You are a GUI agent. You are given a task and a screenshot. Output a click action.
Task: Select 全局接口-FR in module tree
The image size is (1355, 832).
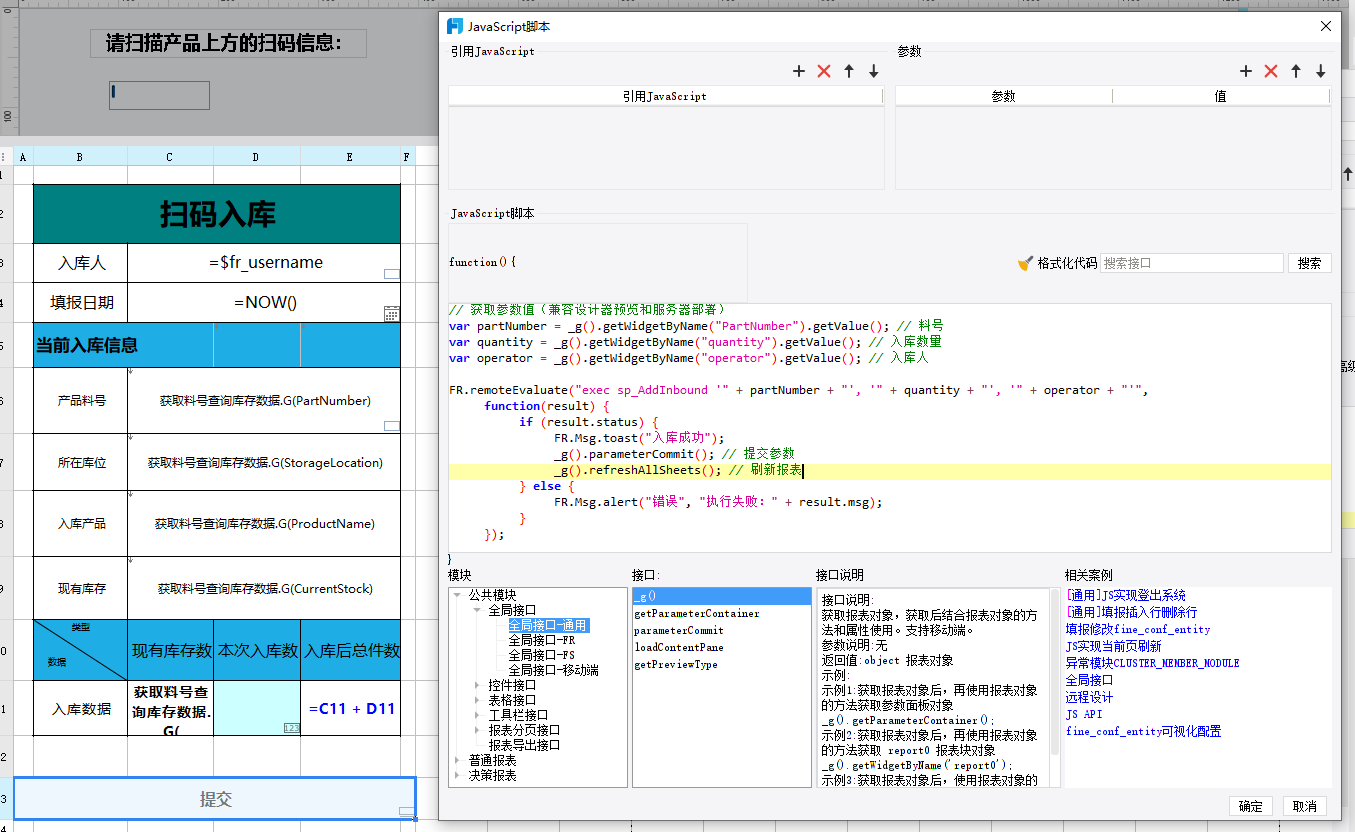(x=541, y=640)
